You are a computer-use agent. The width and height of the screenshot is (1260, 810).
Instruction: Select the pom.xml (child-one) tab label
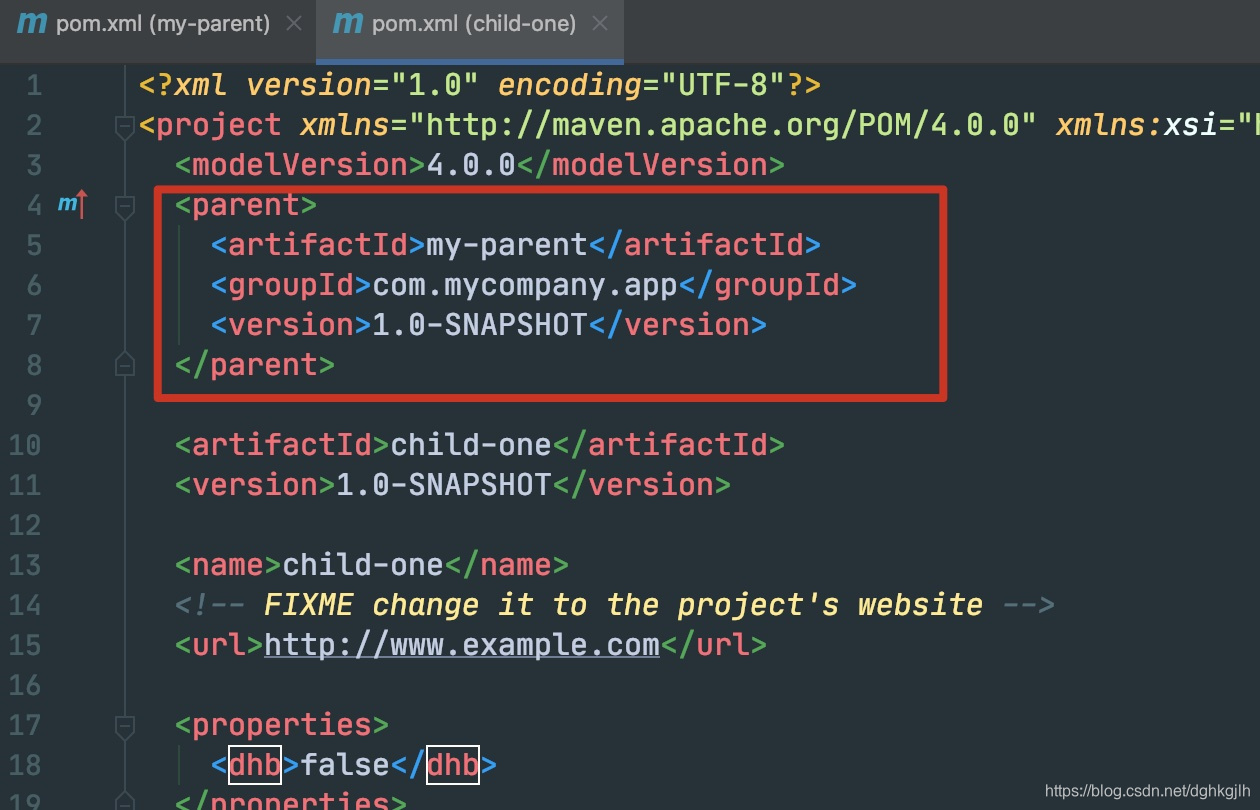(x=474, y=23)
